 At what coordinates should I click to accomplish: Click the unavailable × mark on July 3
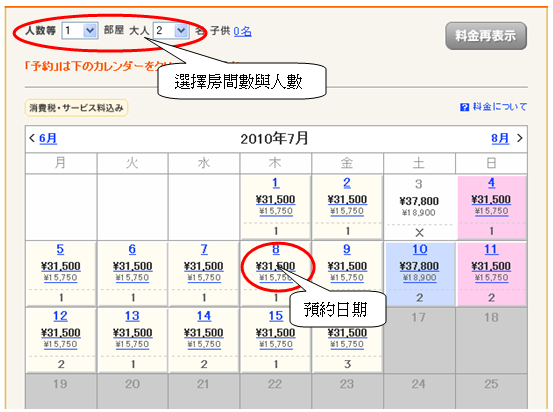click(419, 232)
